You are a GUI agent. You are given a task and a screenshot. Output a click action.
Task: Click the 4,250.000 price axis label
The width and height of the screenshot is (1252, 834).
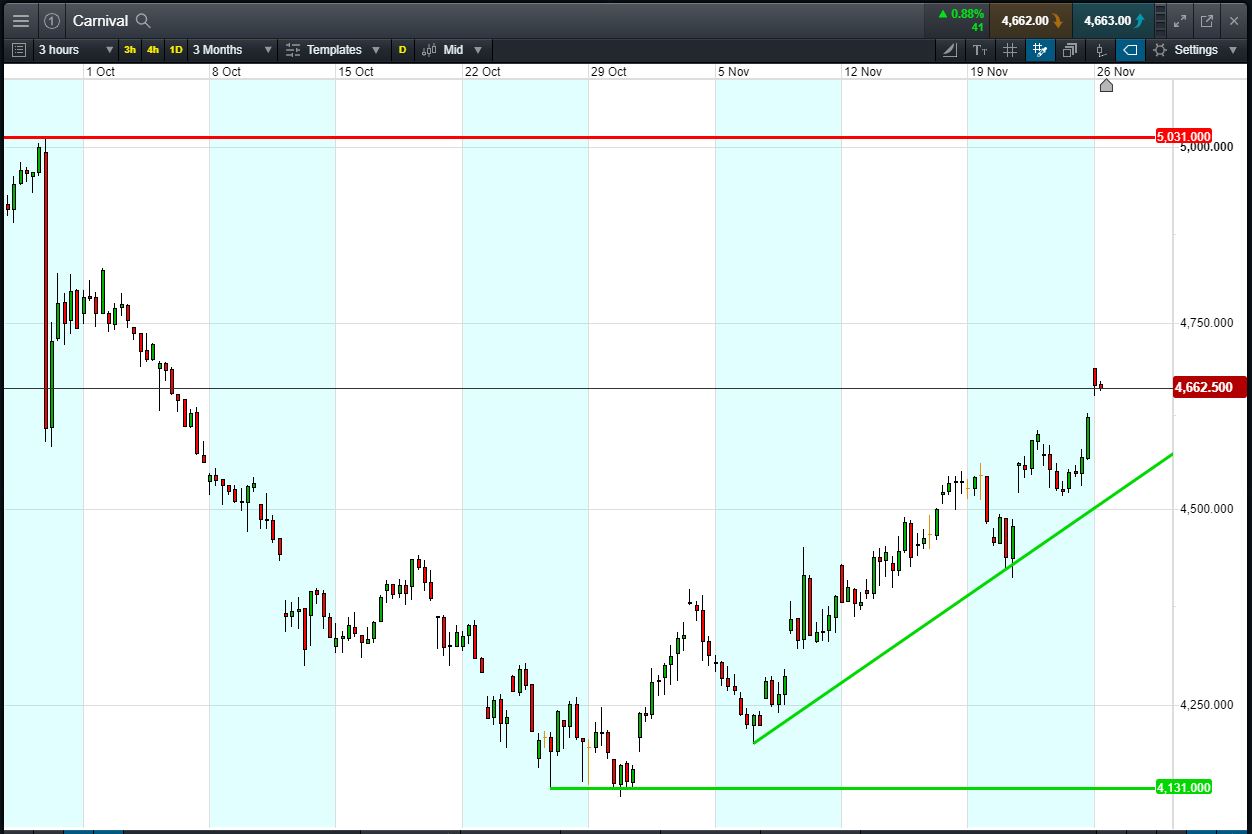pos(1206,705)
